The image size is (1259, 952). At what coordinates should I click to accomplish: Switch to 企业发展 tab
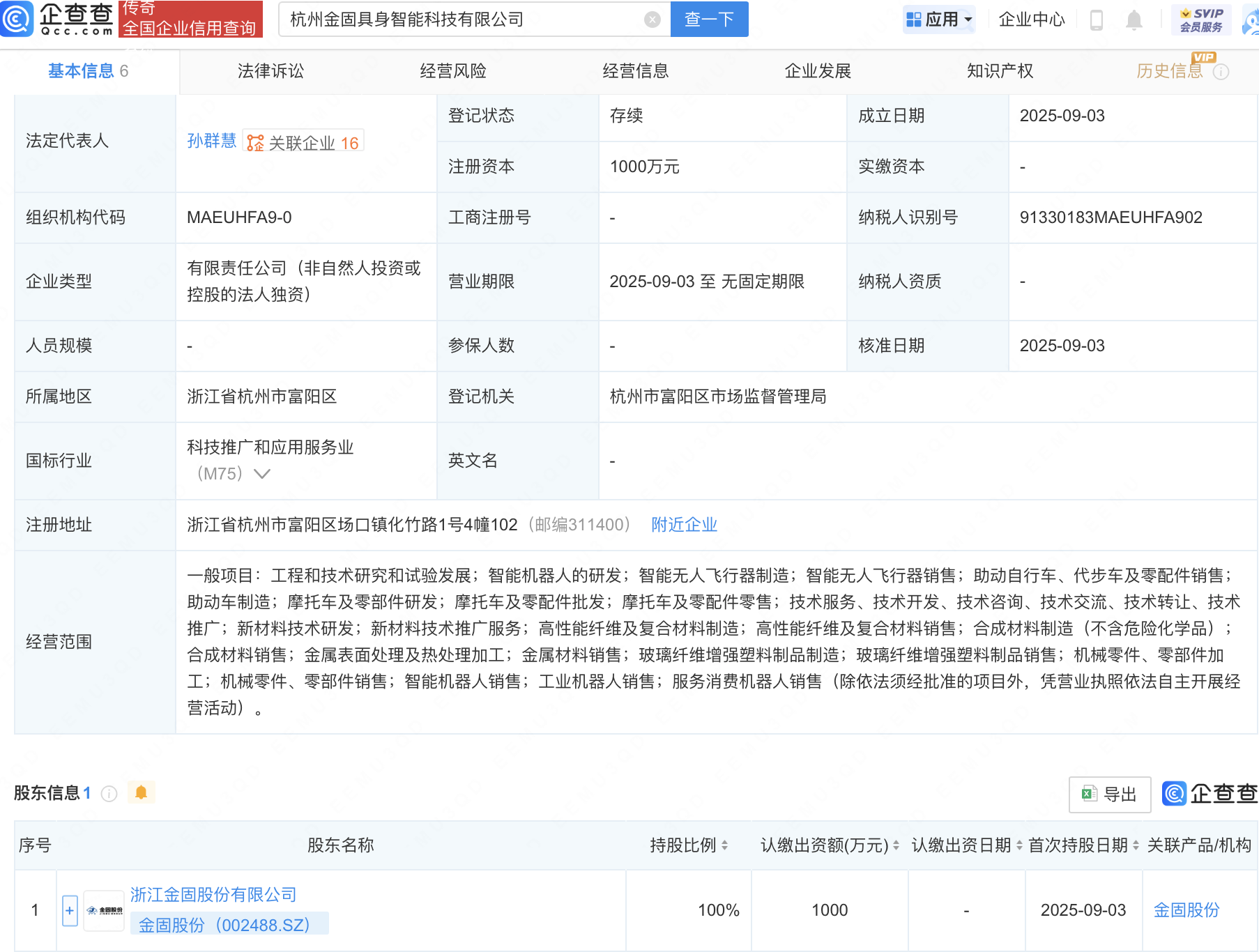(x=818, y=71)
